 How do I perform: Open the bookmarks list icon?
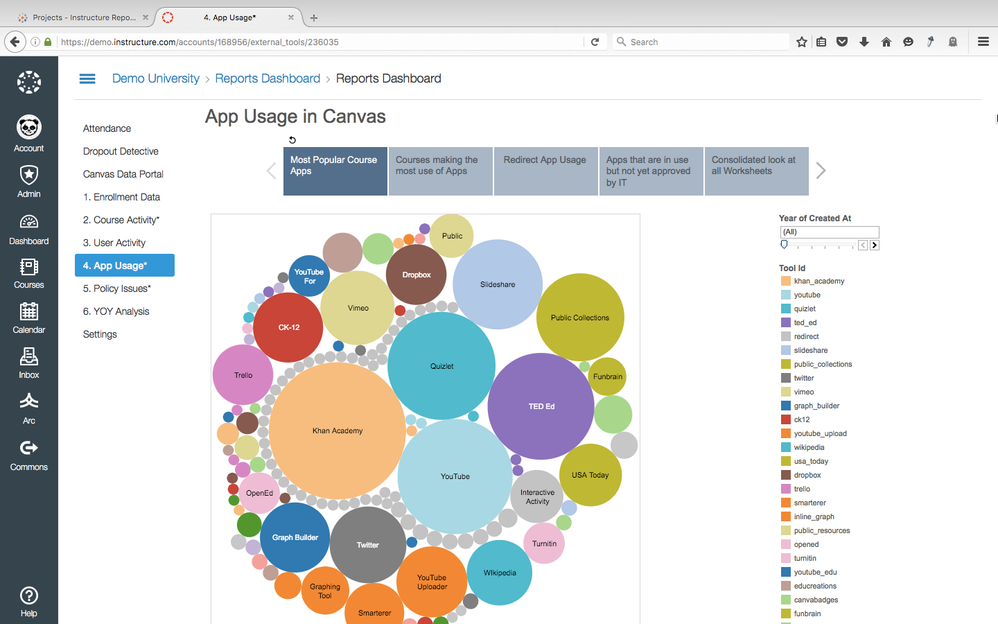click(x=822, y=42)
